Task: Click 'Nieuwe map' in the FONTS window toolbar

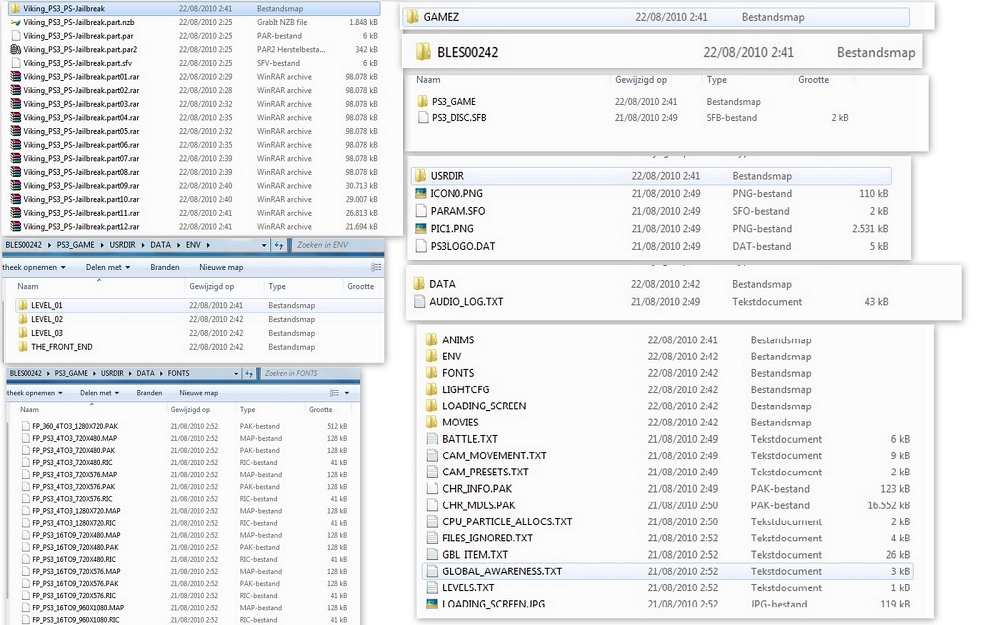Action: coord(197,393)
